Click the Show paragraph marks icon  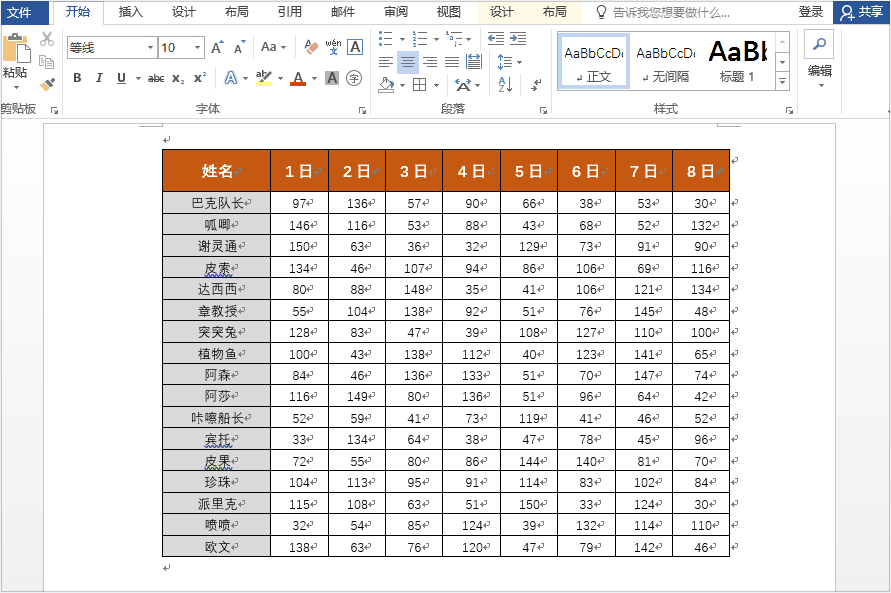tap(538, 86)
